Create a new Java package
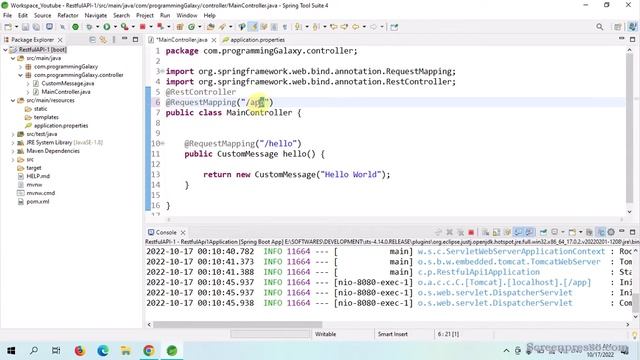 [x=180, y=27]
